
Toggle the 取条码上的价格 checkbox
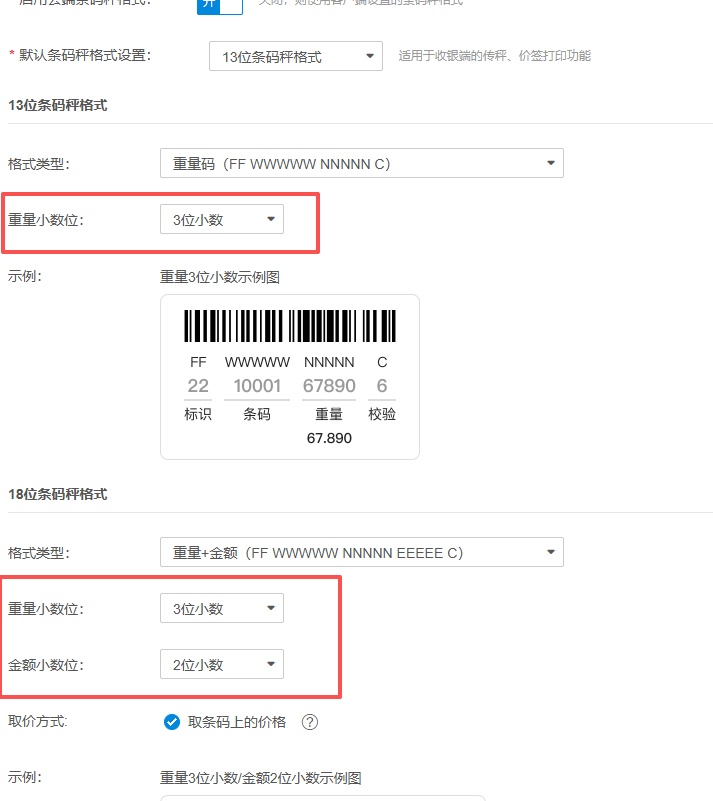172,722
